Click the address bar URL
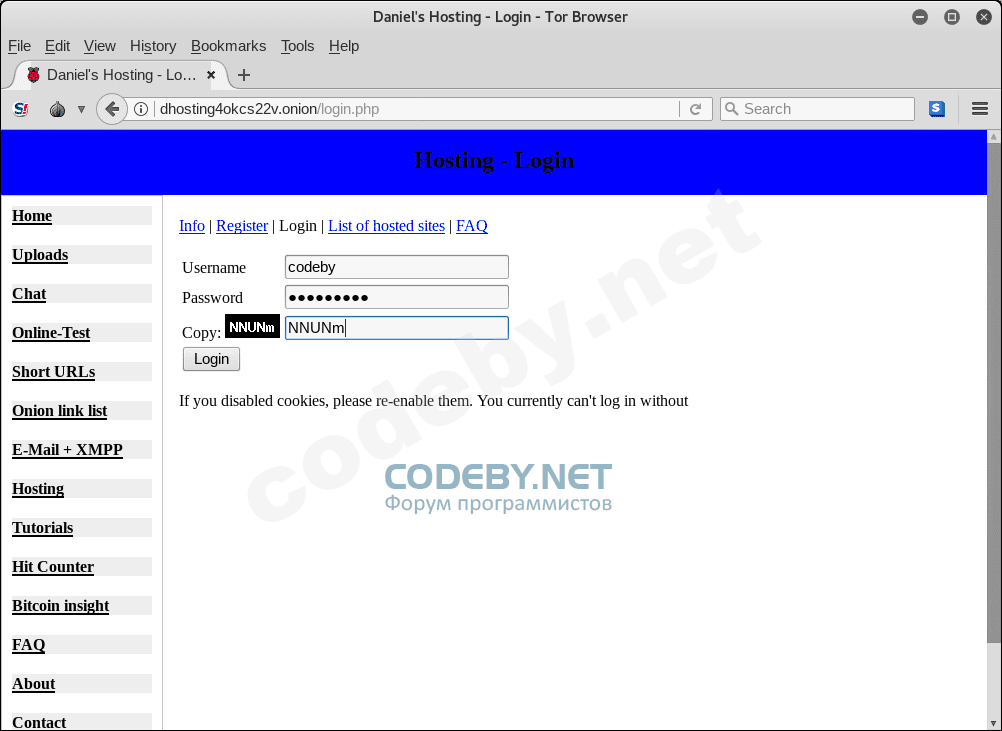Viewport: 1002px width, 731px height. coord(269,109)
